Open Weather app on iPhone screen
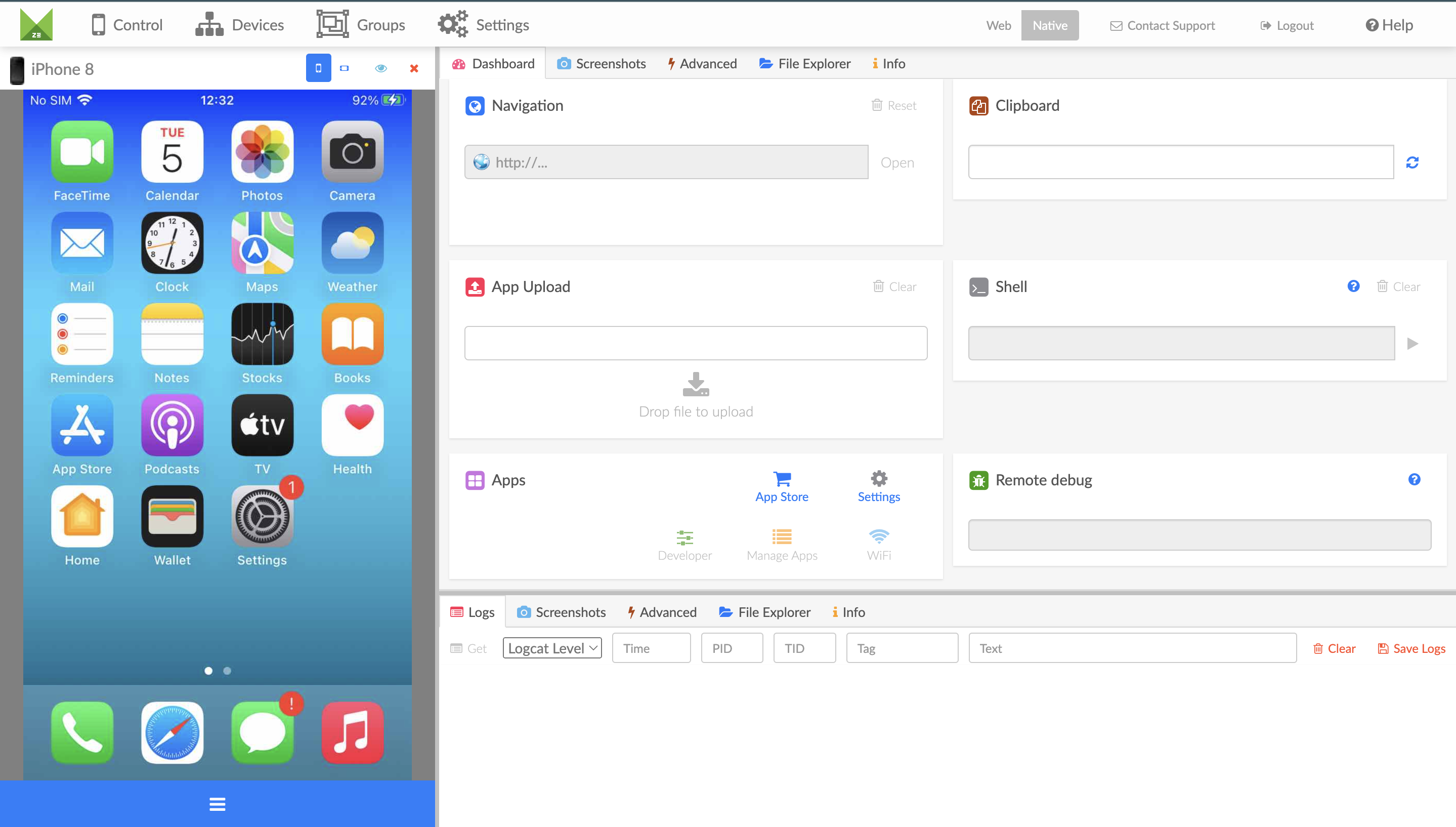Image resolution: width=1456 pixels, height=827 pixels. coord(353,243)
